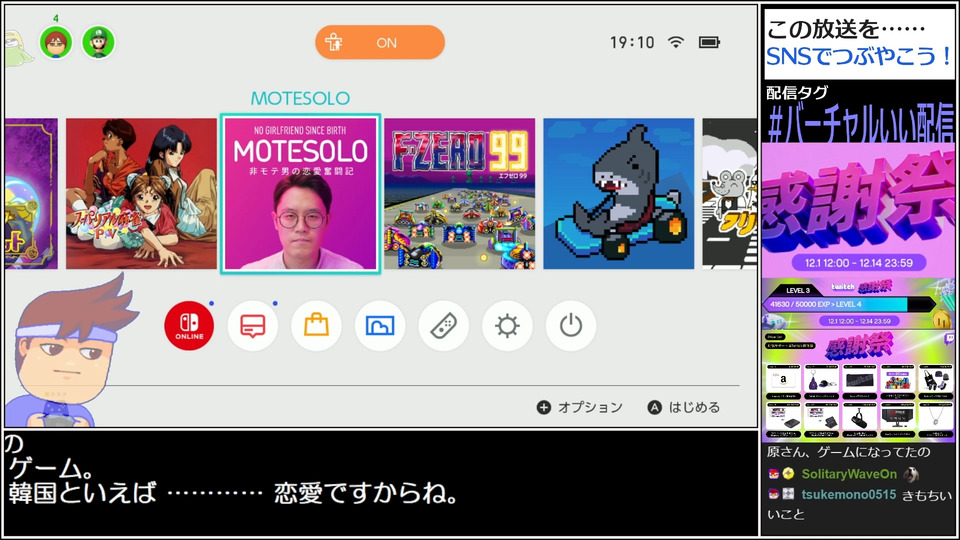Select the Luigi user icon

coord(99,42)
